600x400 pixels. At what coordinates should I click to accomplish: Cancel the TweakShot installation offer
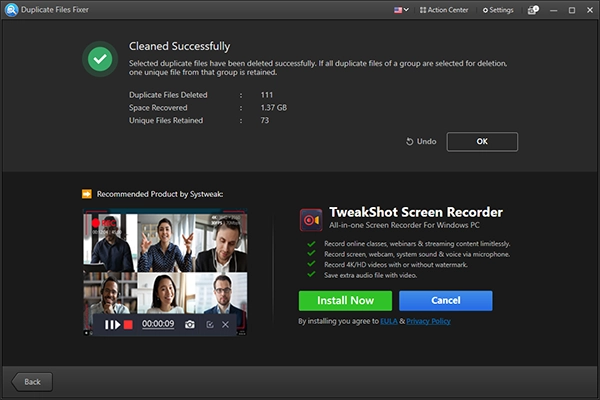pyautogui.click(x=446, y=300)
